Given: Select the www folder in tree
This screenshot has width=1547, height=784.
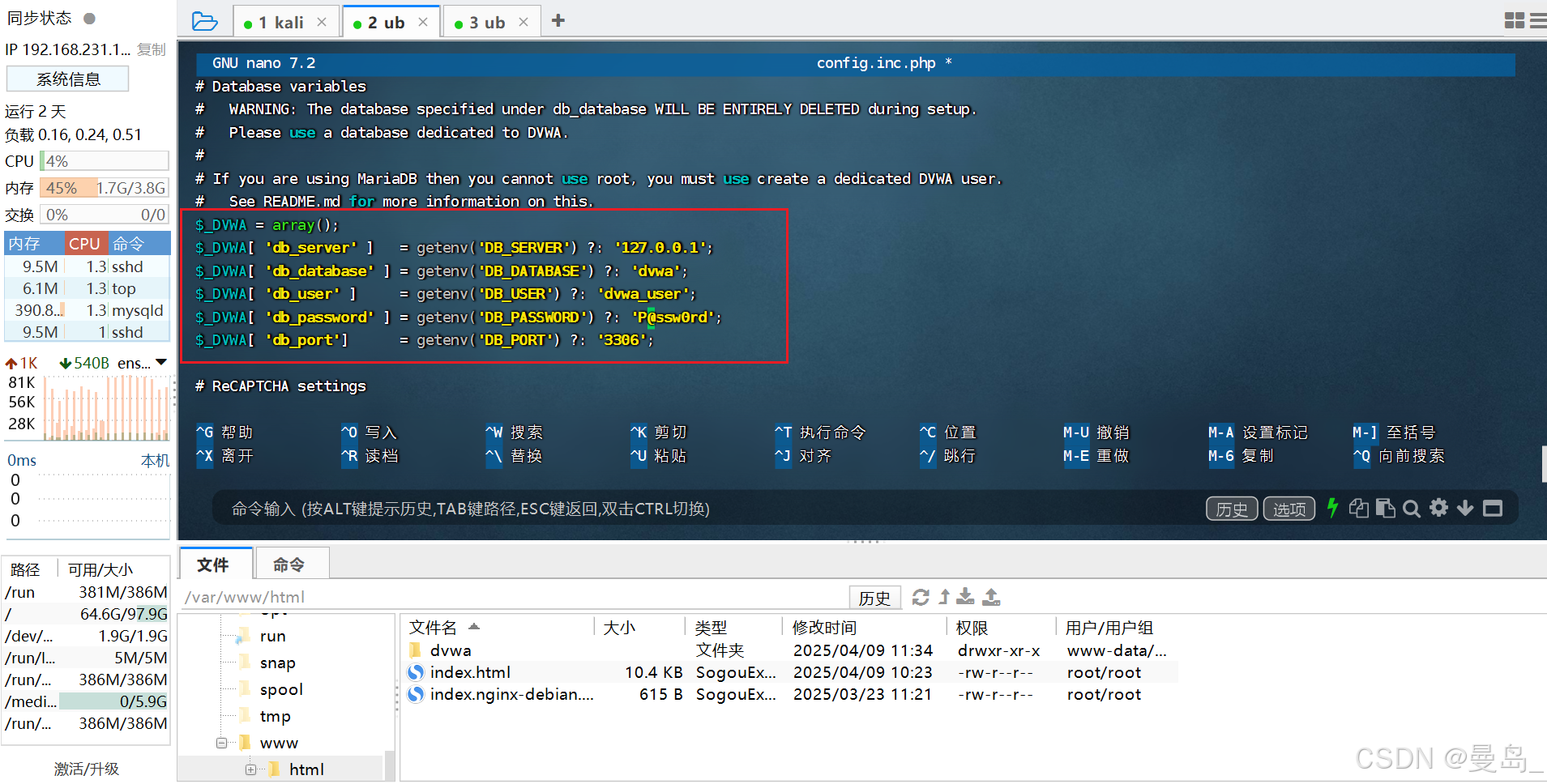Looking at the screenshot, I should click(x=279, y=744).
